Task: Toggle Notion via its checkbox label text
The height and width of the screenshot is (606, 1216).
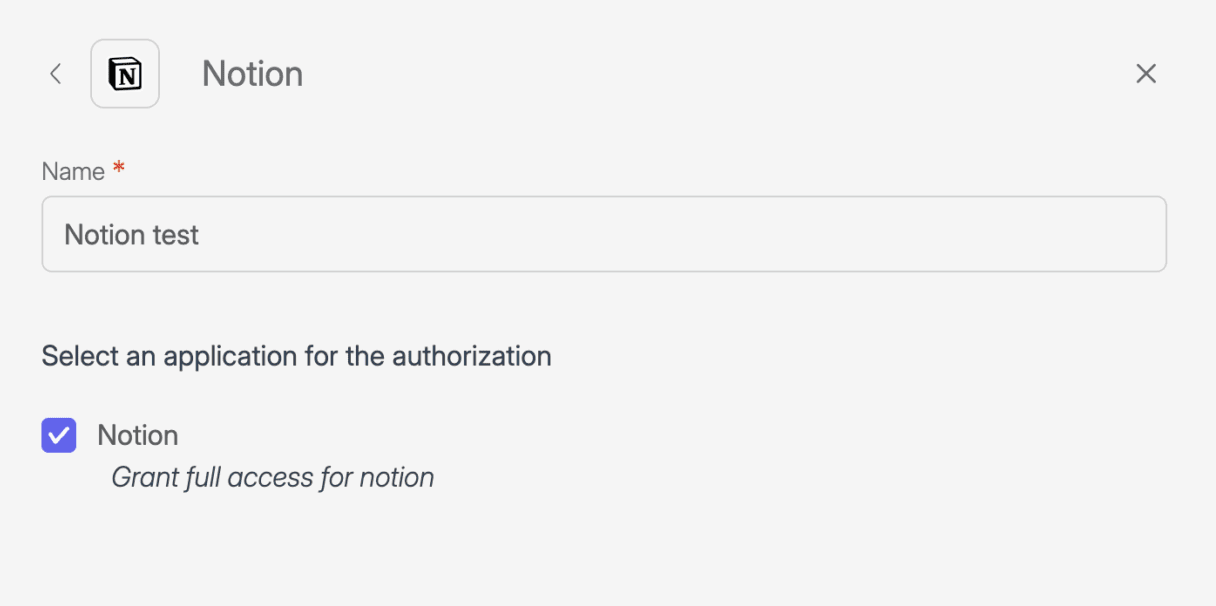Action: 138,435
